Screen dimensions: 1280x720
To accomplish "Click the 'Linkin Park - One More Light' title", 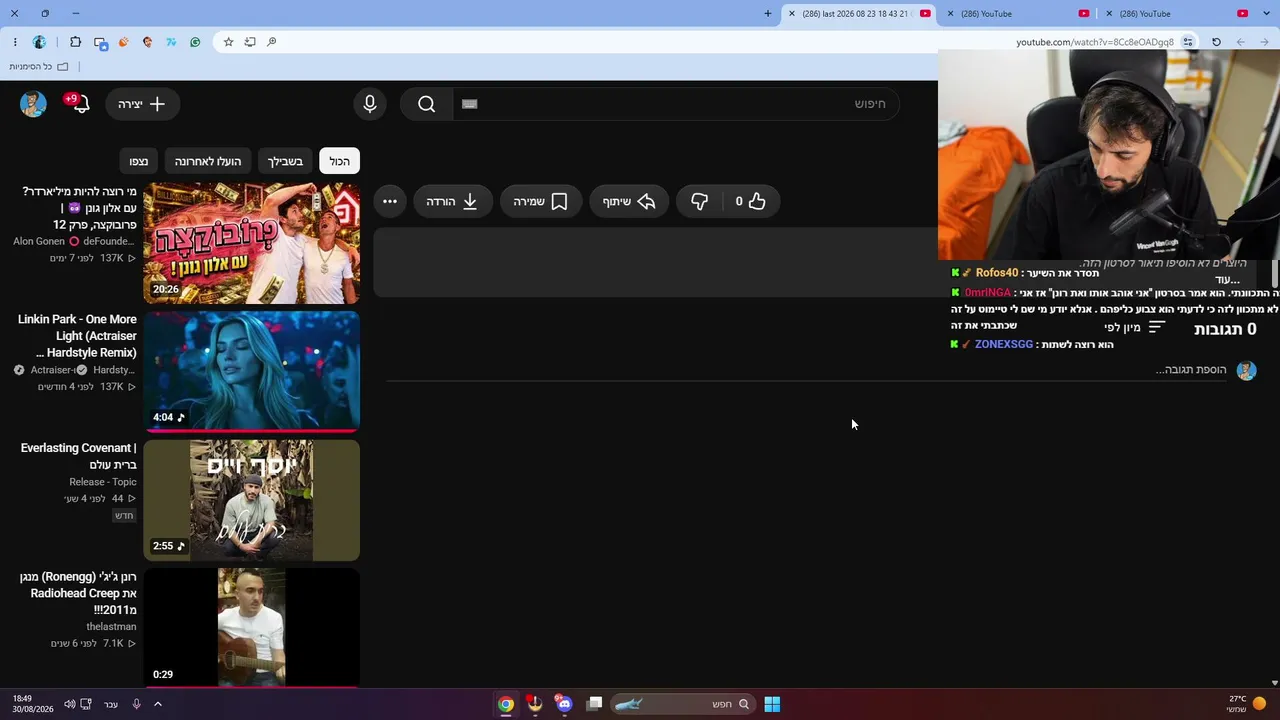I will [x=77, y=336].
